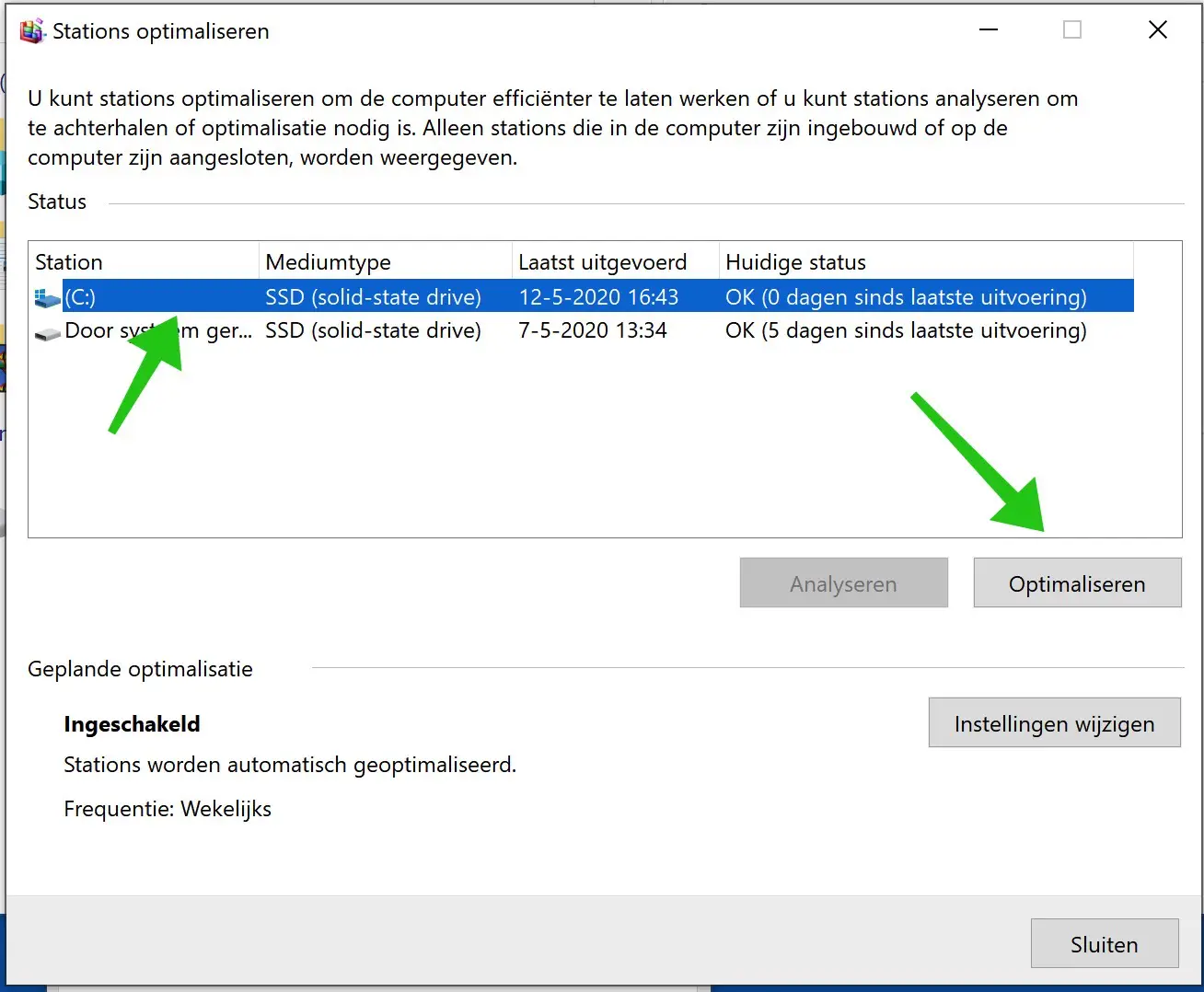The height and width of the screenshot is (992, 1204).
Task: Click the Windows (C:) drive icon
Action: 47,297
